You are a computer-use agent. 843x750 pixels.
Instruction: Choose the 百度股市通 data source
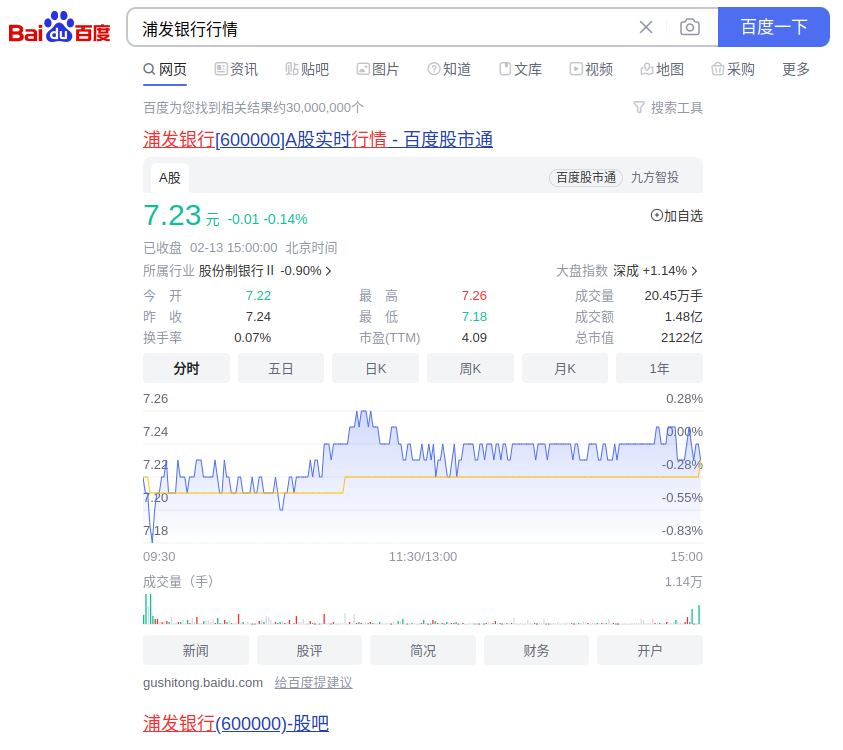click(x=585, y=177)
